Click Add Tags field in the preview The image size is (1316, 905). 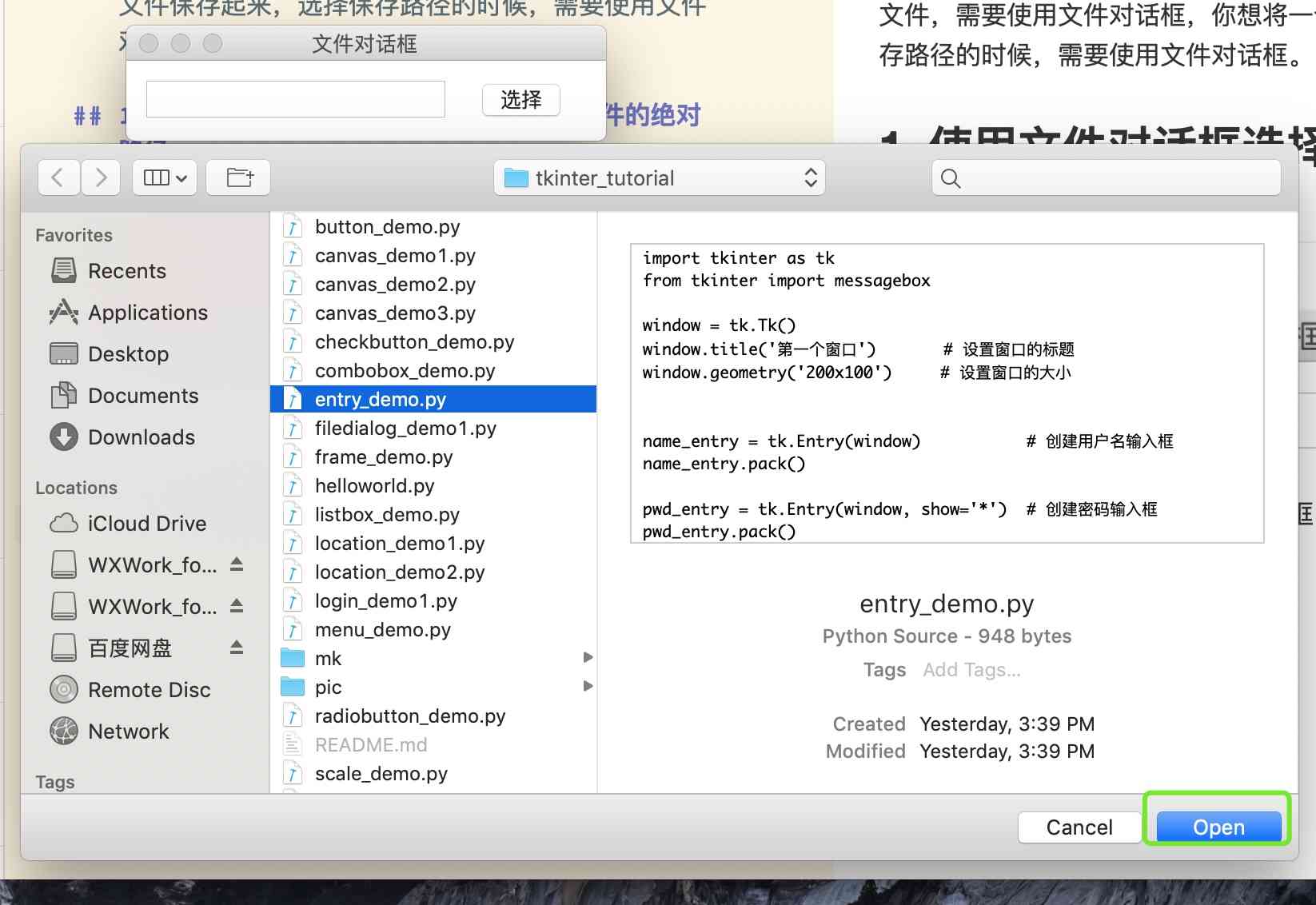coord(971,670)
